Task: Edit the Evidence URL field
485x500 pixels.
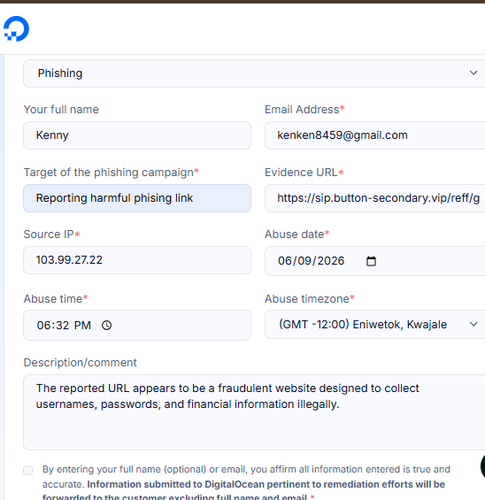Action: tap(375, 198)
